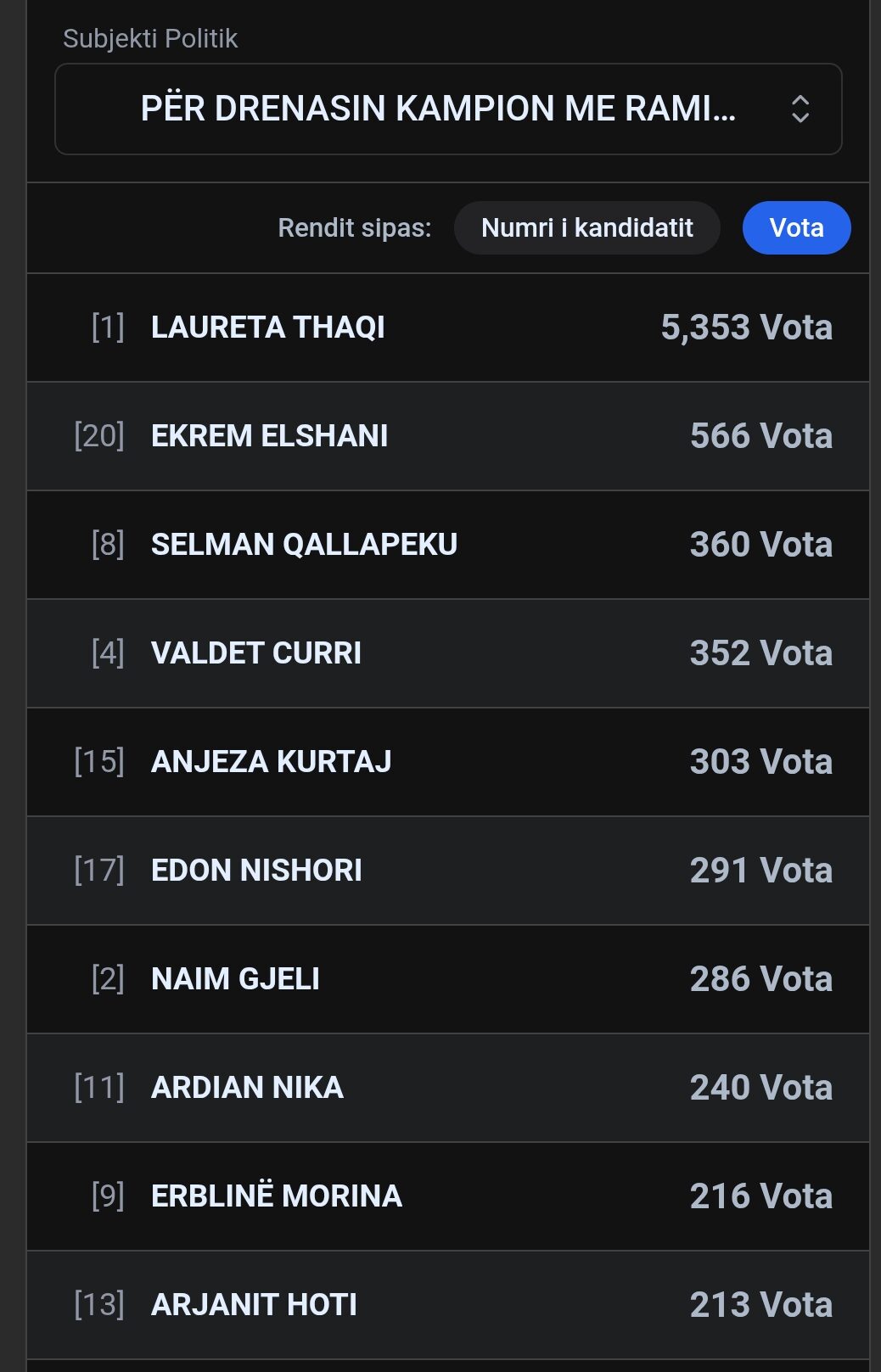Click the Rendit sipas label
Screen dimensions: 881x1372
tap(354, 228)
